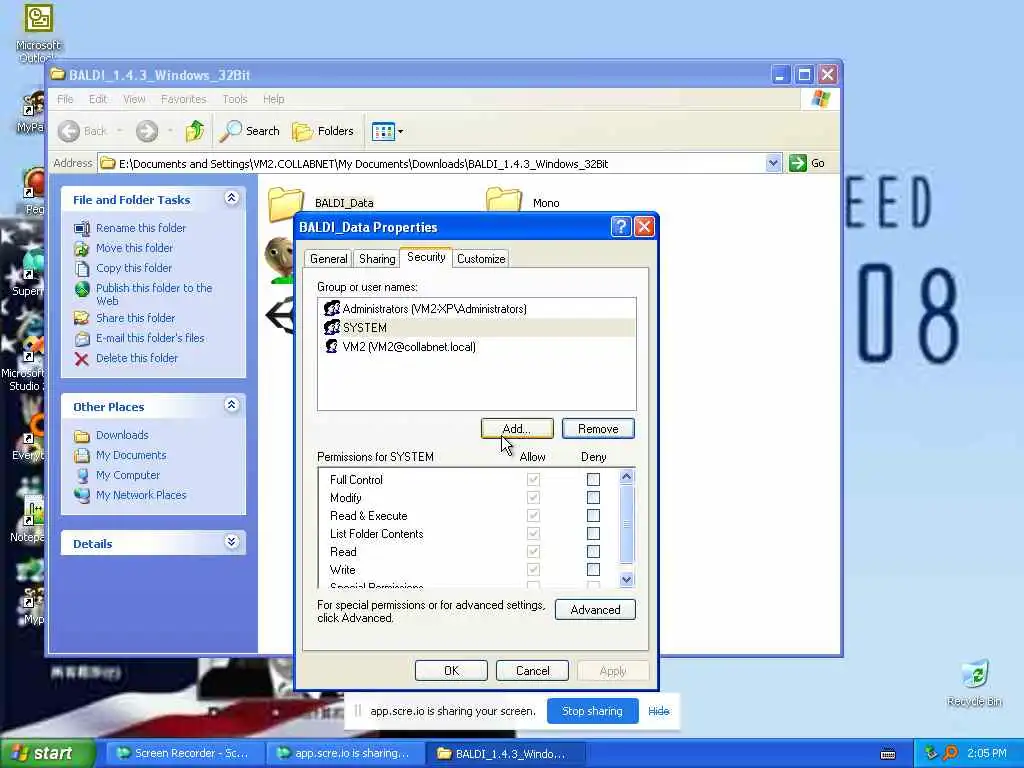1024x768 pixels.
Task: Click the Add... button
Action: [x=517, y=429]
